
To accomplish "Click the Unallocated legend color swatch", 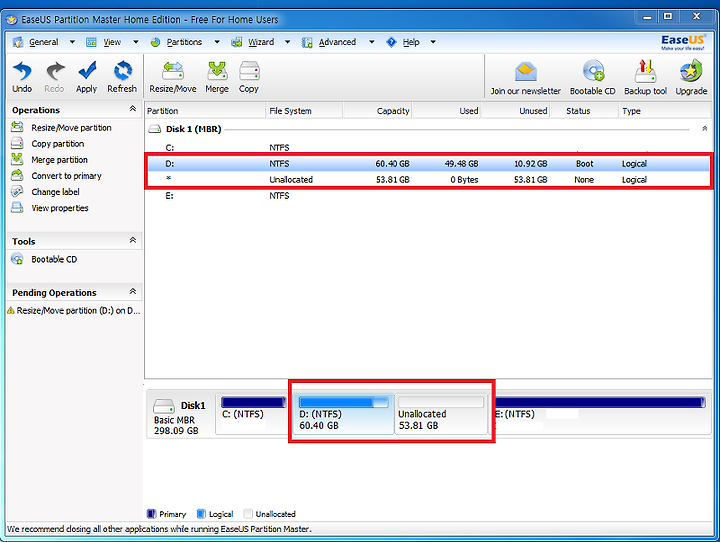I will [x=248, y=514].
